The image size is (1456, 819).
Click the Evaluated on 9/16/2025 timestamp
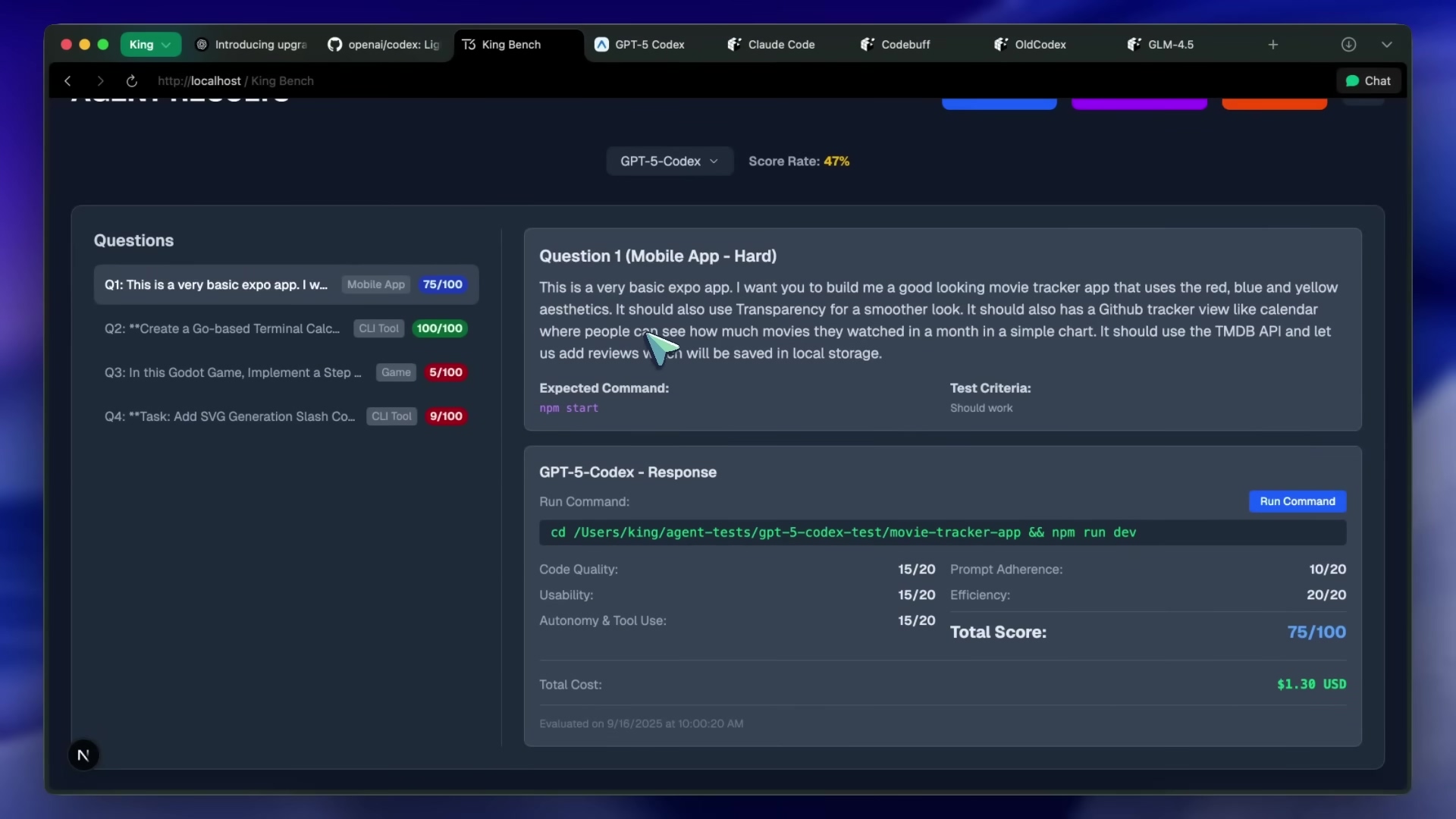pos(641,724)
